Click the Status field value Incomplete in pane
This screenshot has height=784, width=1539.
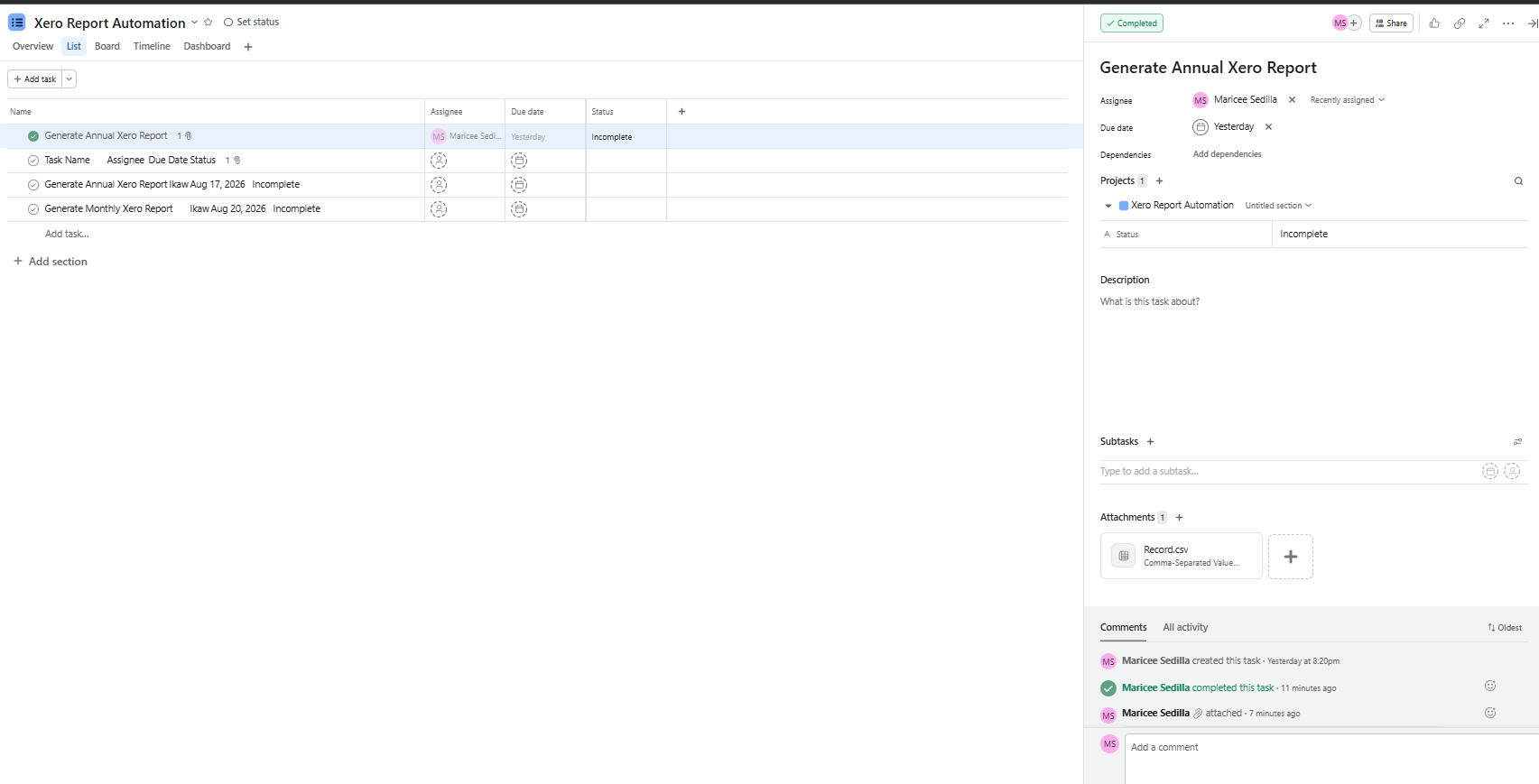coord(1399,235)
